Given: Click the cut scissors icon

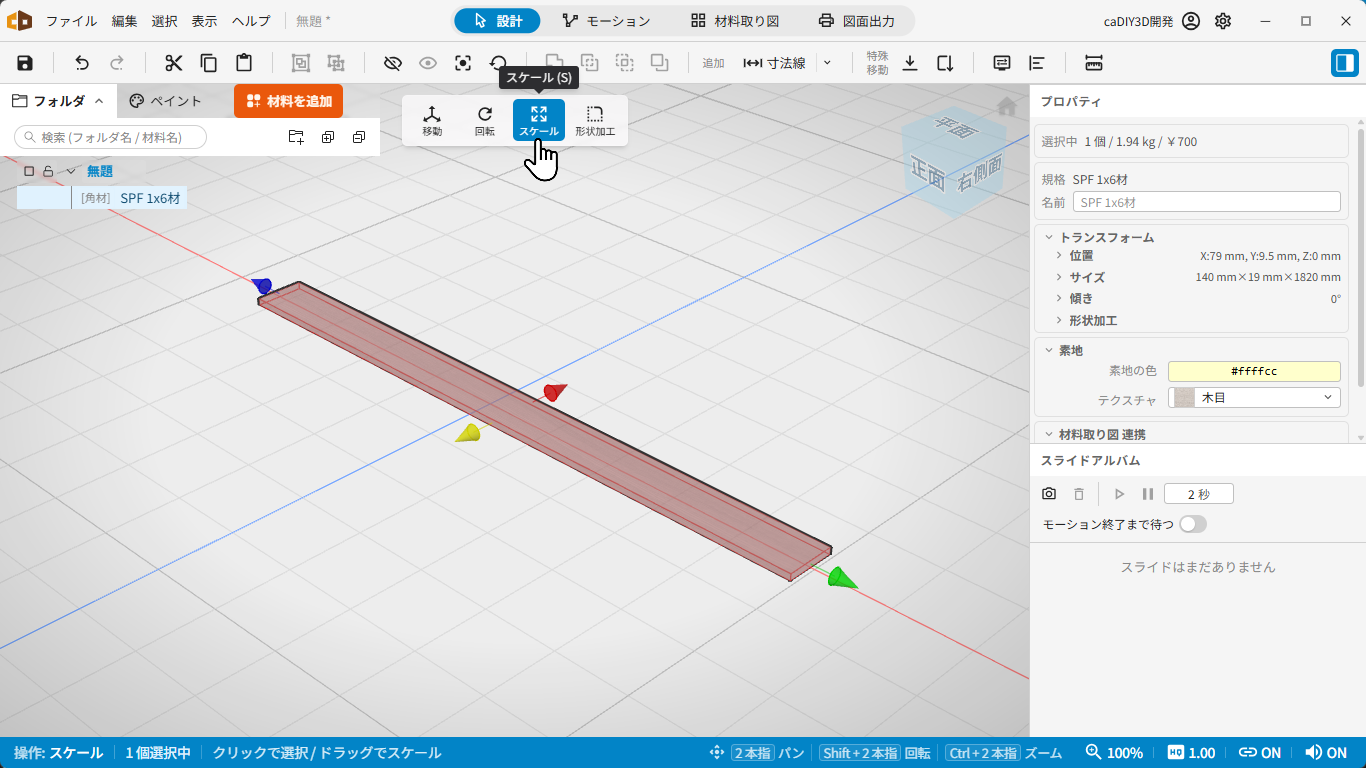Looking at the screenshot, I should click(x=174, y=63).
